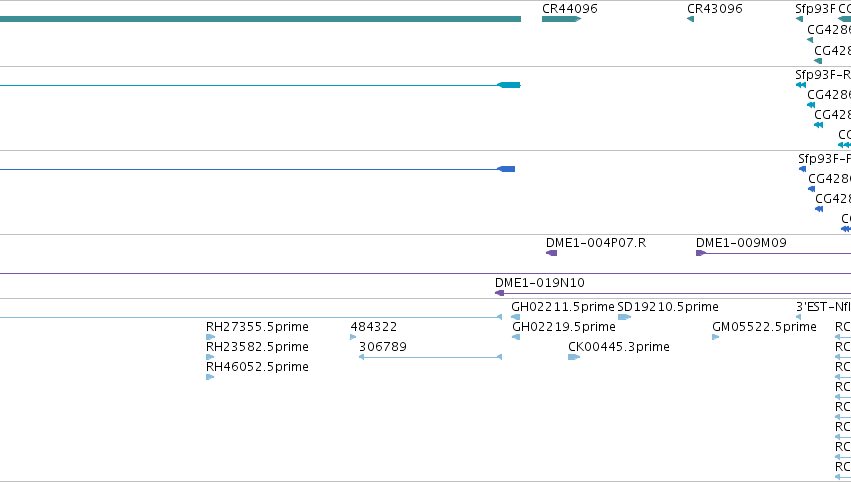This screenshot has width=851, height=482.
Task: Select the small CR43096 arrowhead glyph
Action: point(690,19)
